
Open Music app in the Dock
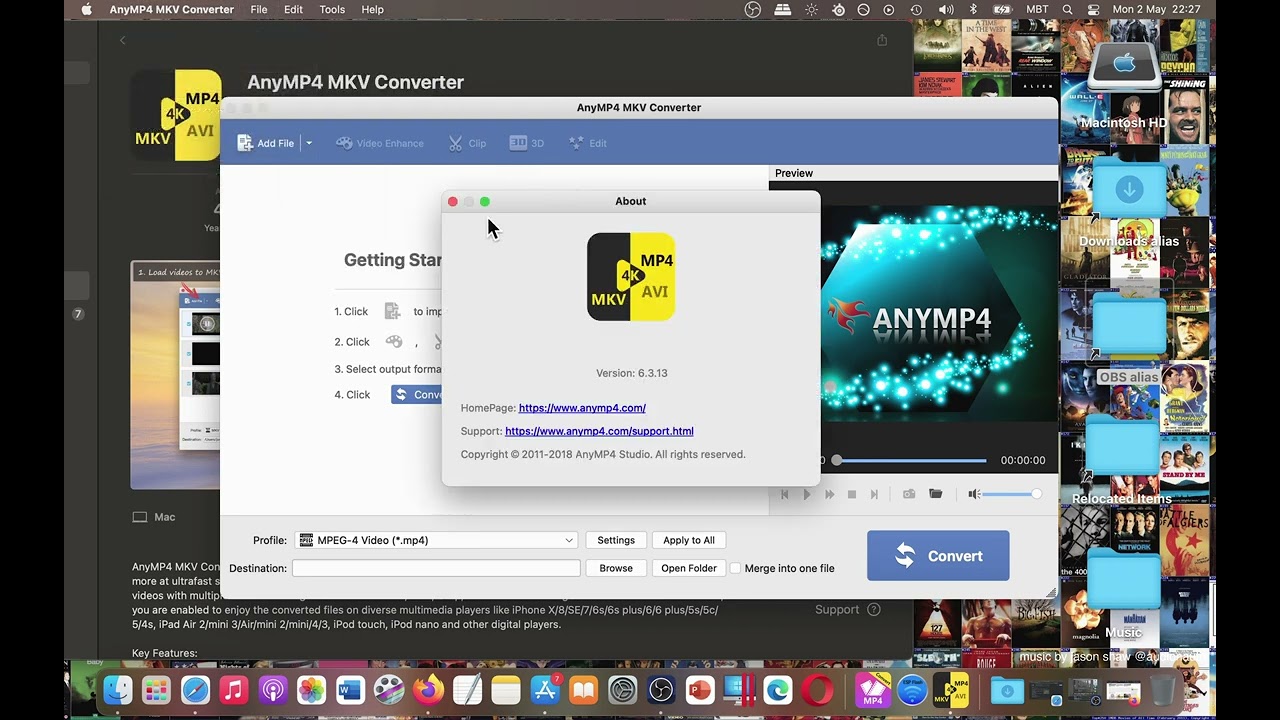234,690
